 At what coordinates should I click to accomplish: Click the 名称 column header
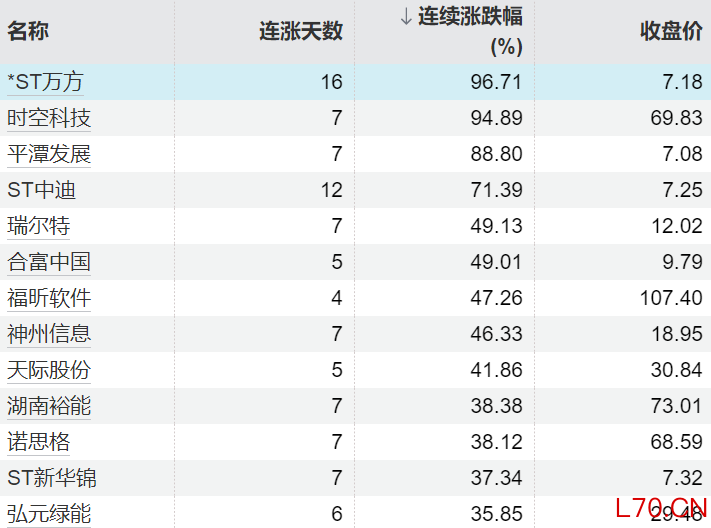[x=28, y=31]
